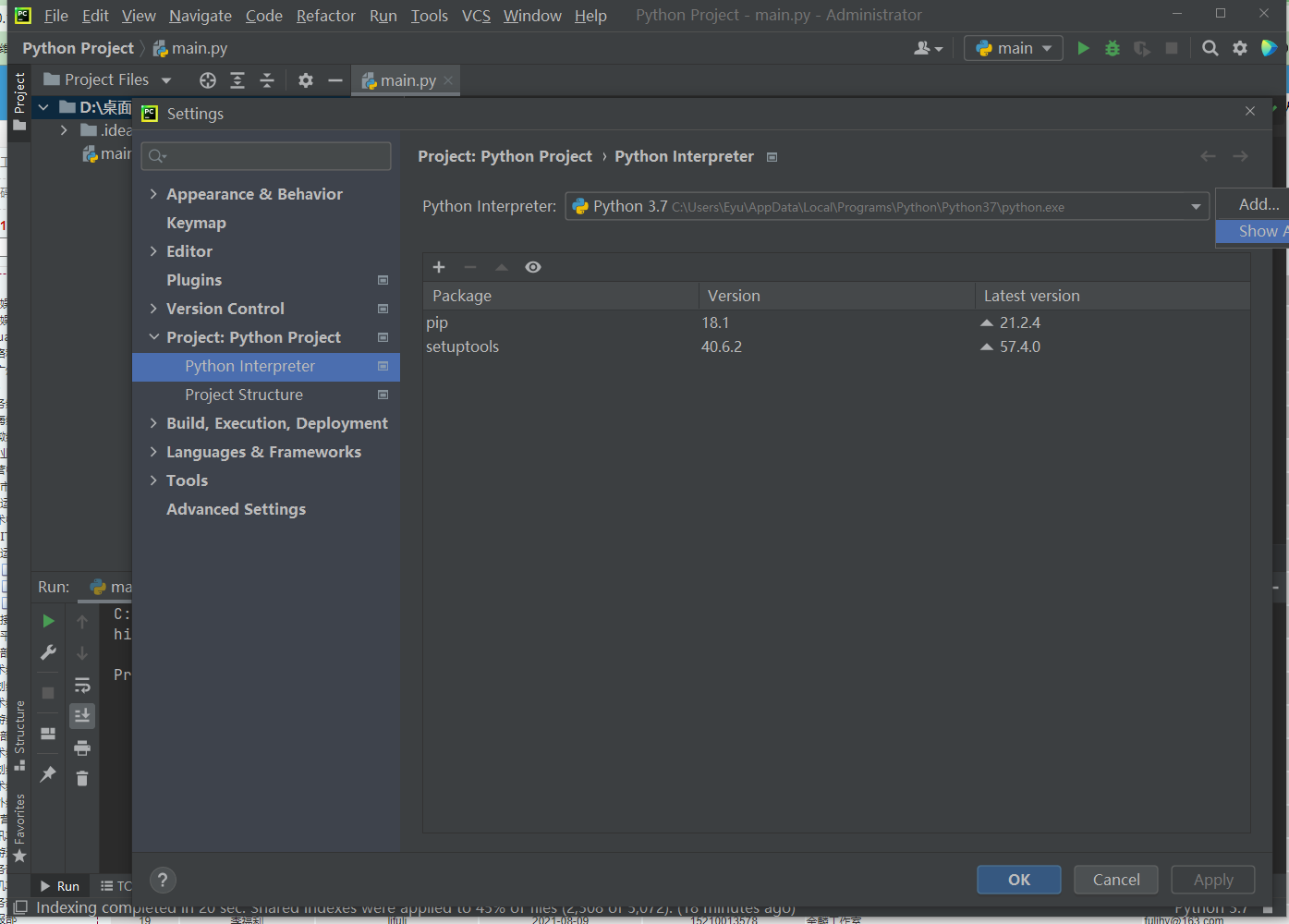Open the Refactor menu

pos(326,16)
